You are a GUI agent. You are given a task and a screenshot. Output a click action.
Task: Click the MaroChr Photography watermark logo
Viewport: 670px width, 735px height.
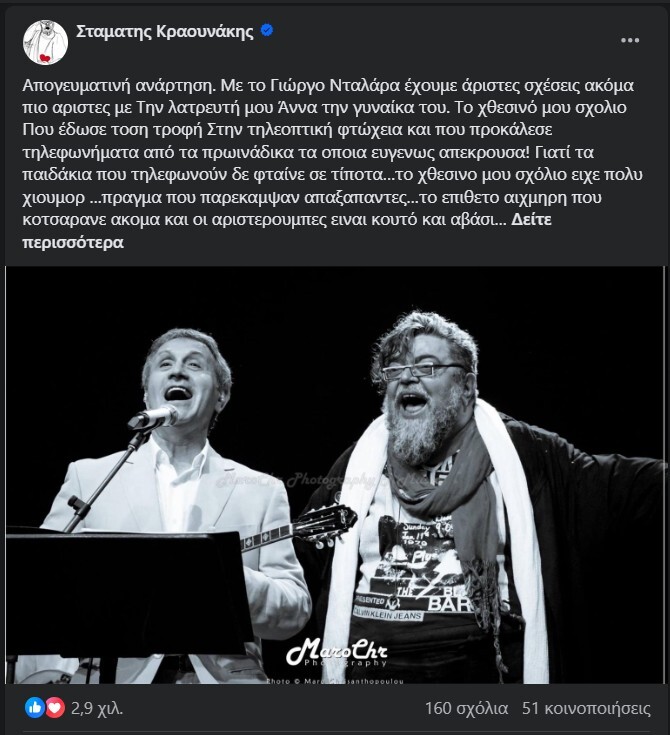coord(337,652)
